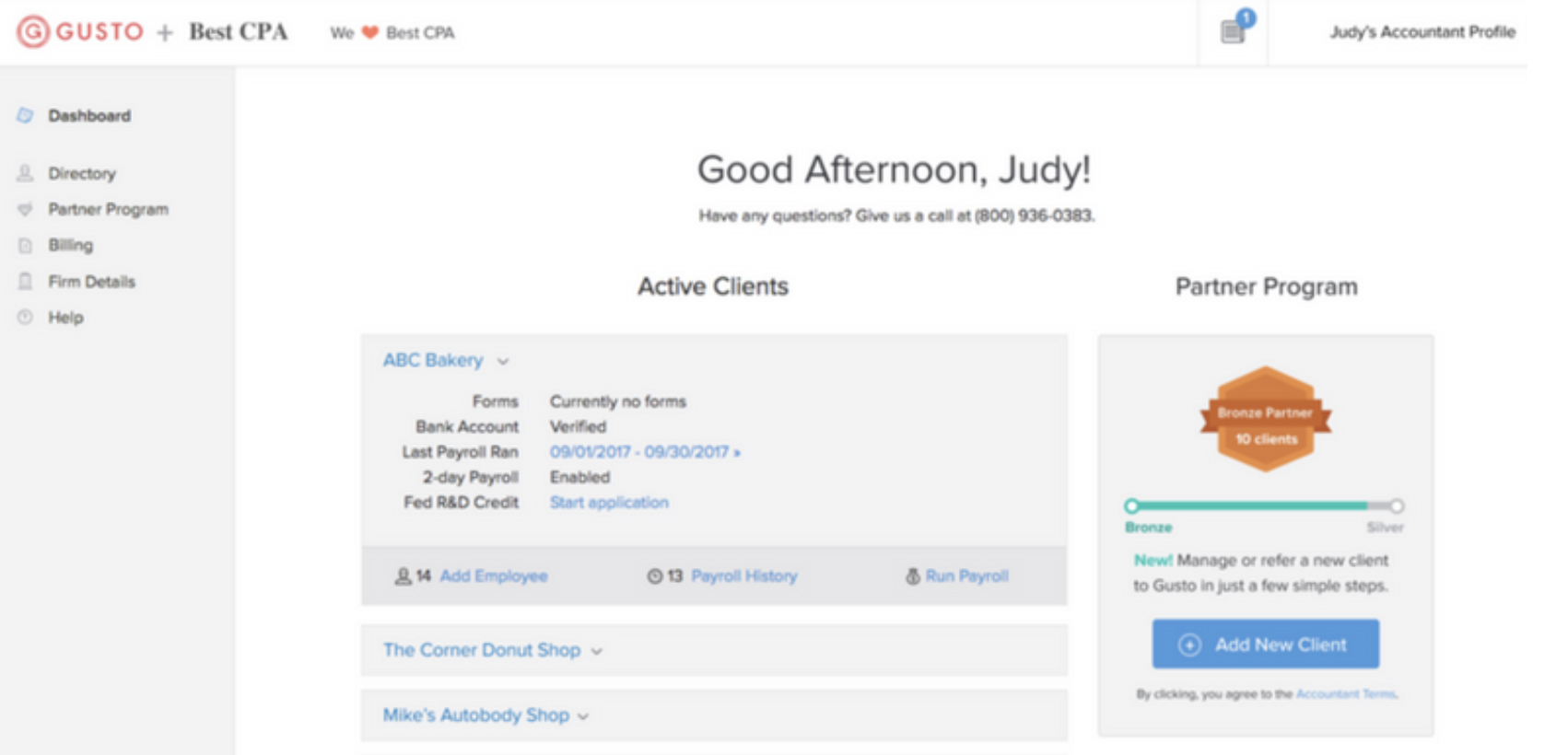
Task: Open The Corner Donut Shop client link
Action: point(482,650)
